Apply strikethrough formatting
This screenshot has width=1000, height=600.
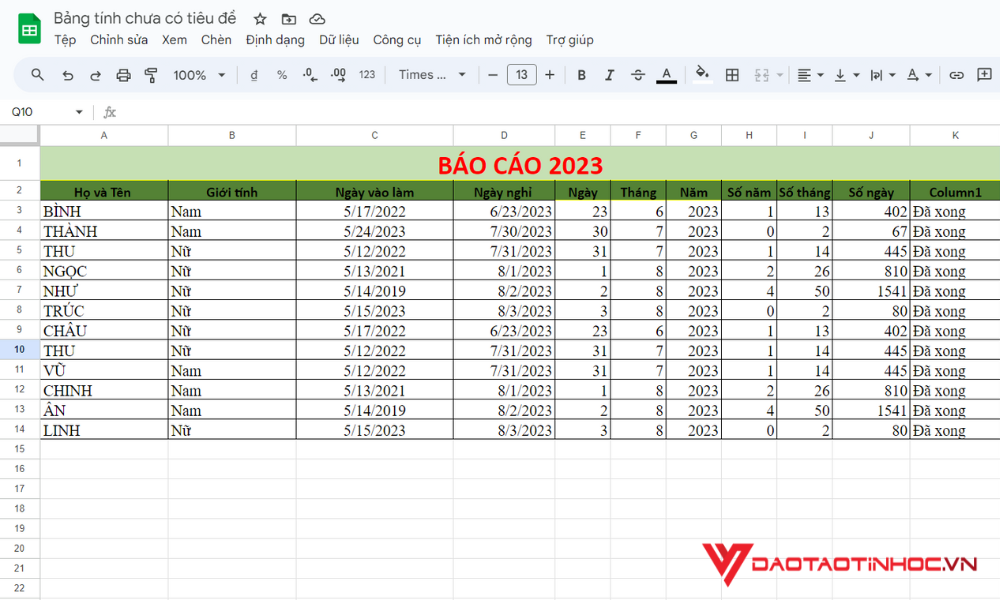pos(638,74)
